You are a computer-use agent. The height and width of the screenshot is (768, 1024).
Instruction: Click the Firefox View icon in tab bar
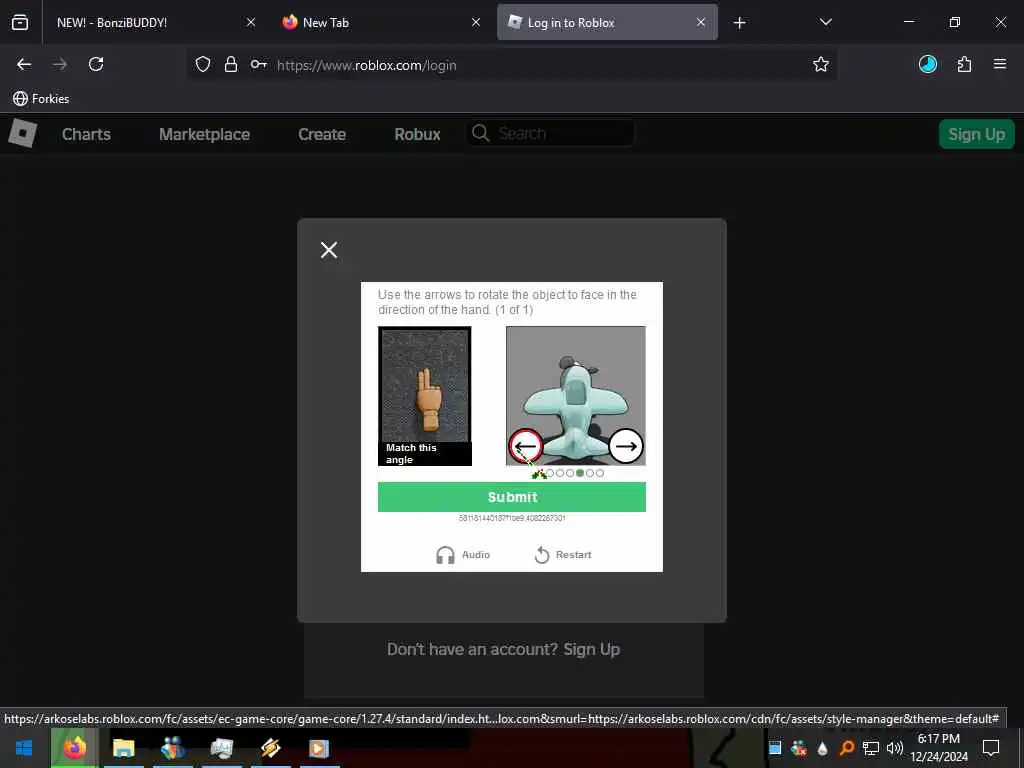[20, 22]
